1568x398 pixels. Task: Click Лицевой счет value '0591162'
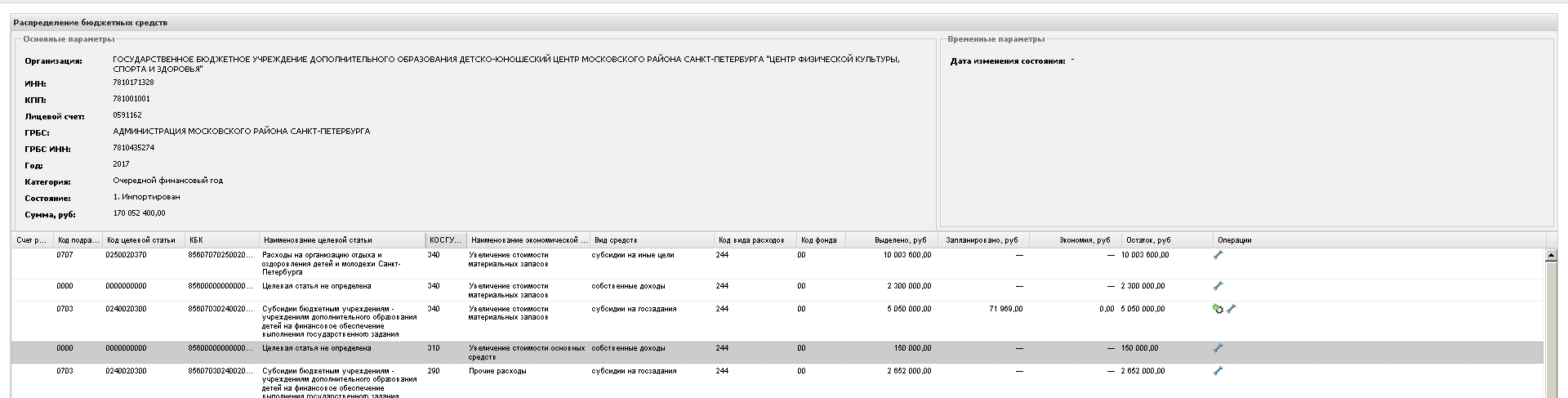tap(127, 115)
